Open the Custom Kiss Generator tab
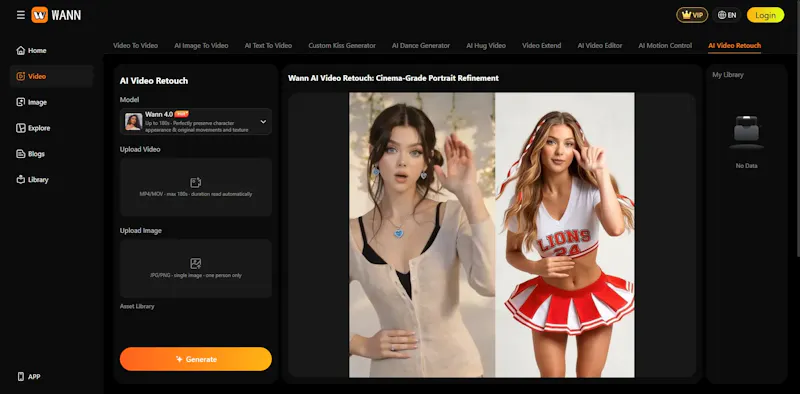The image size is (800, 394). [x=342, y=45]
